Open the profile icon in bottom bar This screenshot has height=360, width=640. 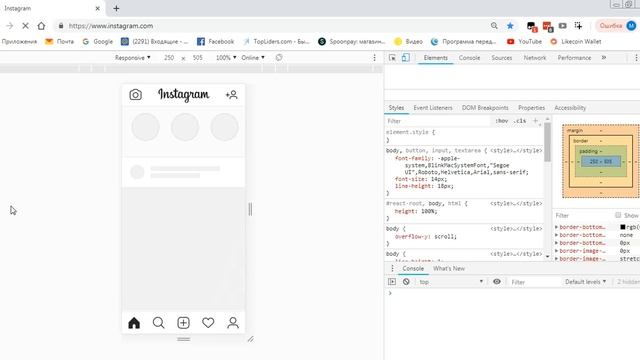pos(233,323)
